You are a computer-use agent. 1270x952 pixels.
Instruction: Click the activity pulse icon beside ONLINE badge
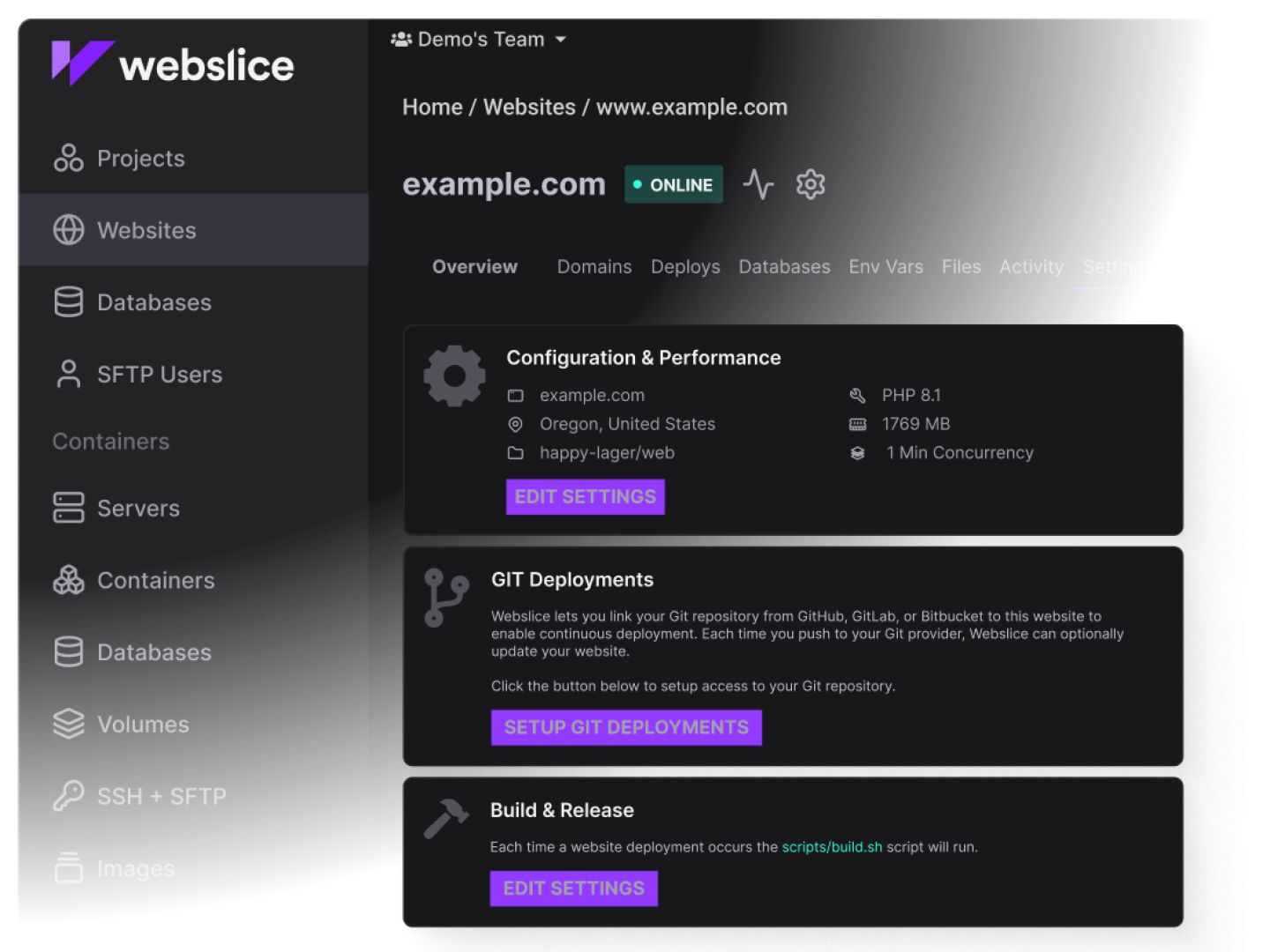click(758, 184)
